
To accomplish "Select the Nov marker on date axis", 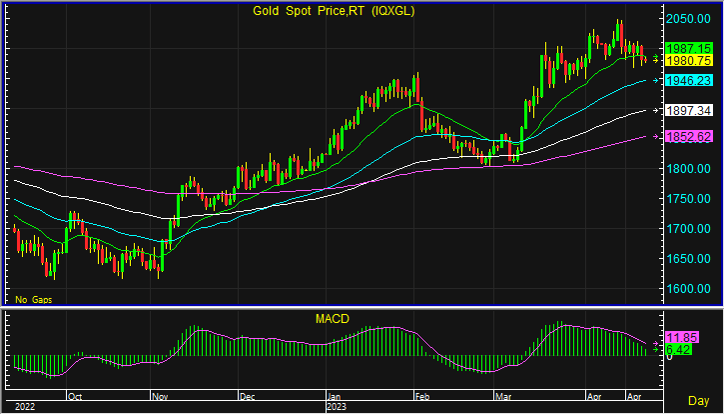I will (x=161, y=396).
